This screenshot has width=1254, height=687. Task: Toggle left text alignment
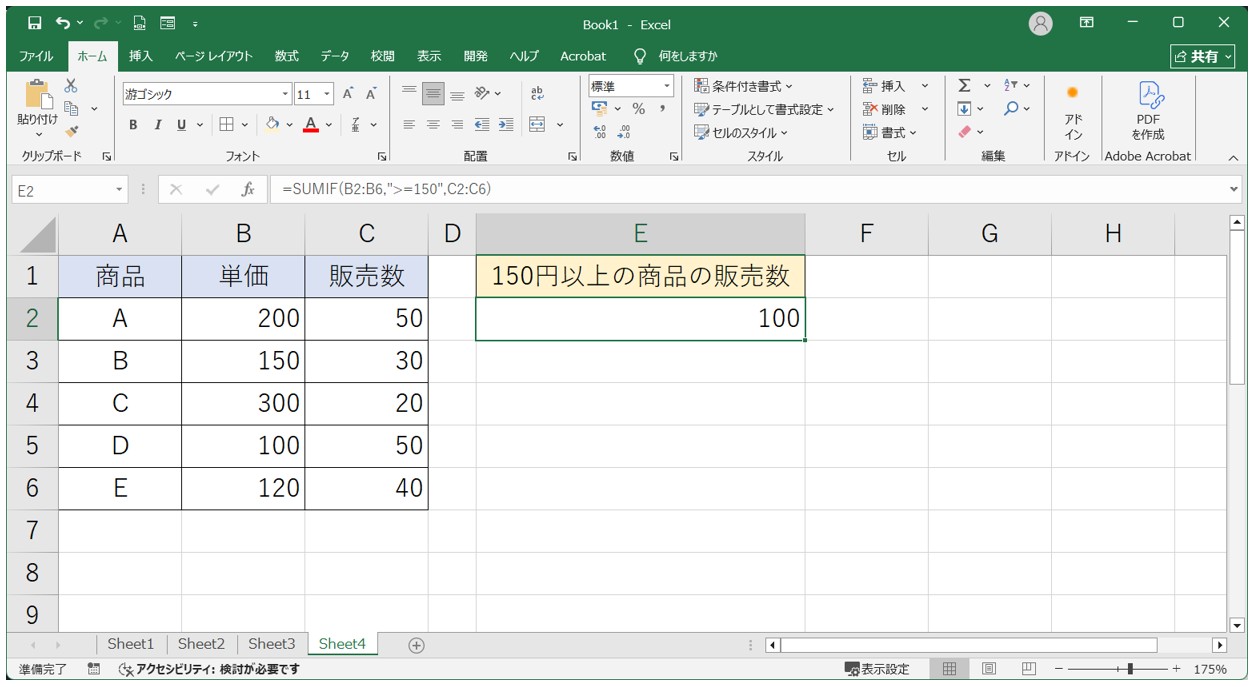tap(409, 125)
